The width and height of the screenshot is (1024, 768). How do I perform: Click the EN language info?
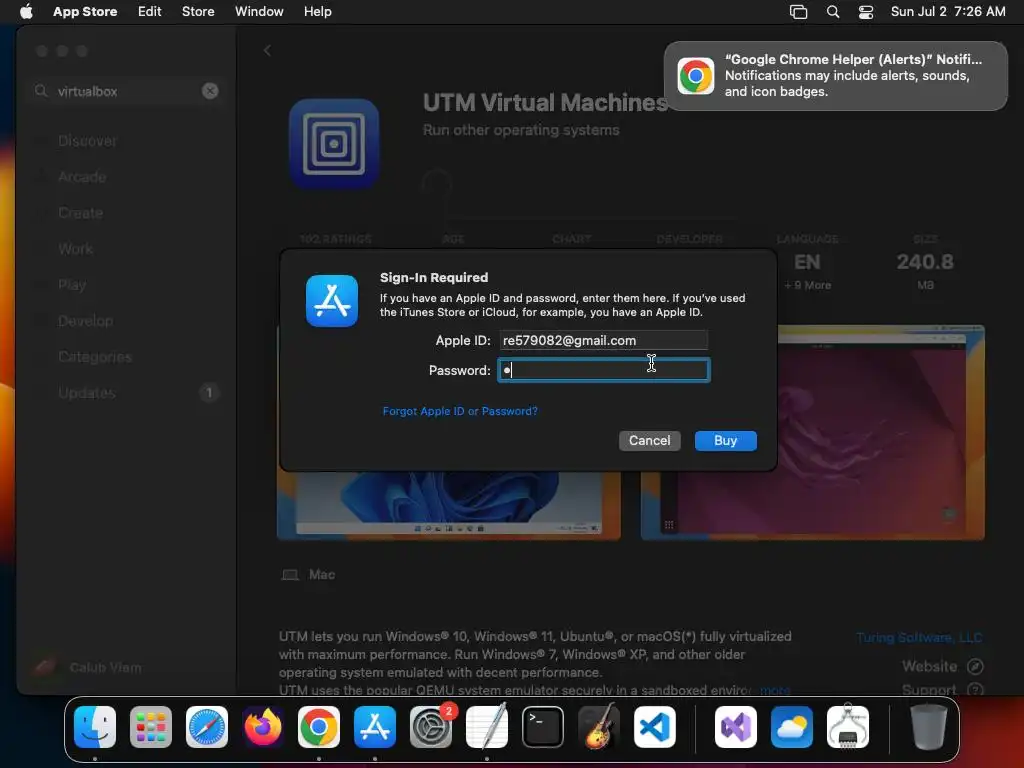point(807,263)
